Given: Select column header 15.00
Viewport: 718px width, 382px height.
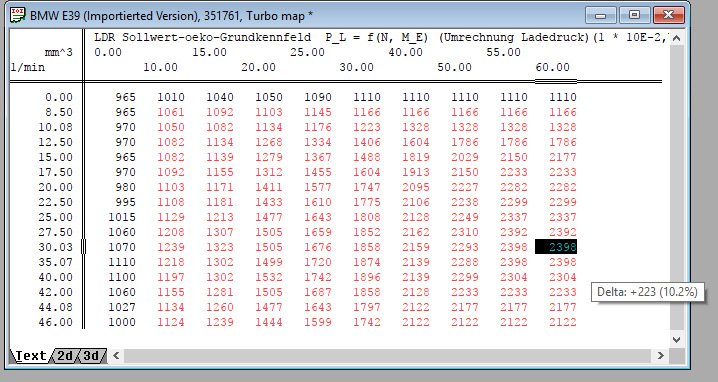Looking at the screenshot, I should coord(209,52).
